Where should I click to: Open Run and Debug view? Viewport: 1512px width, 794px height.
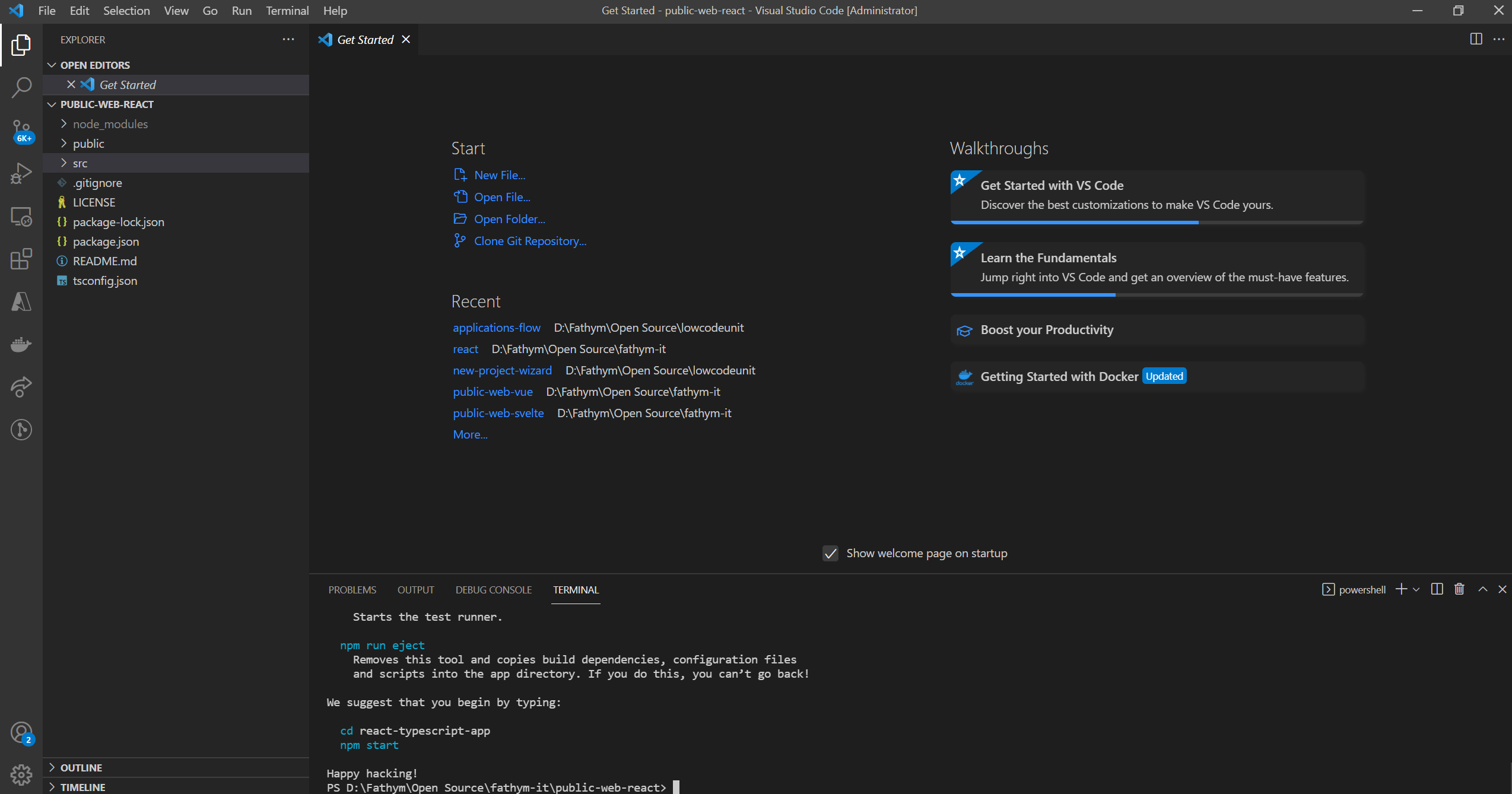coord(21,173)
